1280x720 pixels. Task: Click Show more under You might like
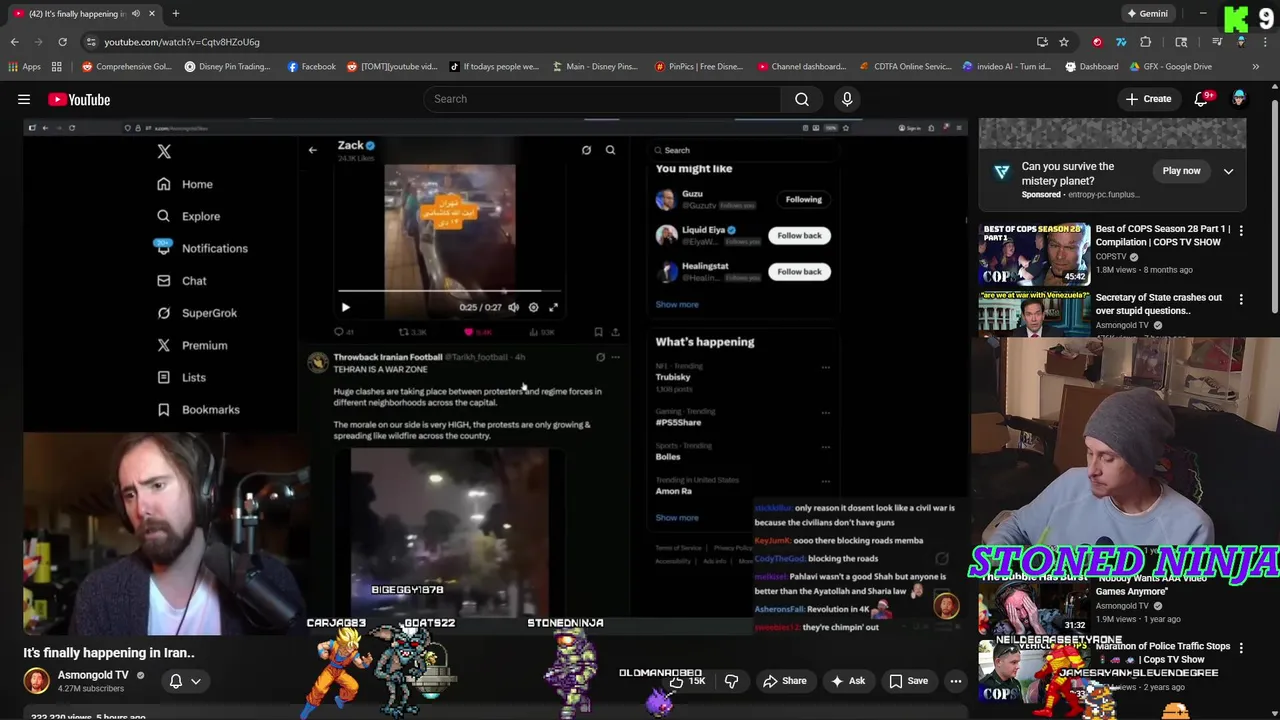[x=677, y=304]
